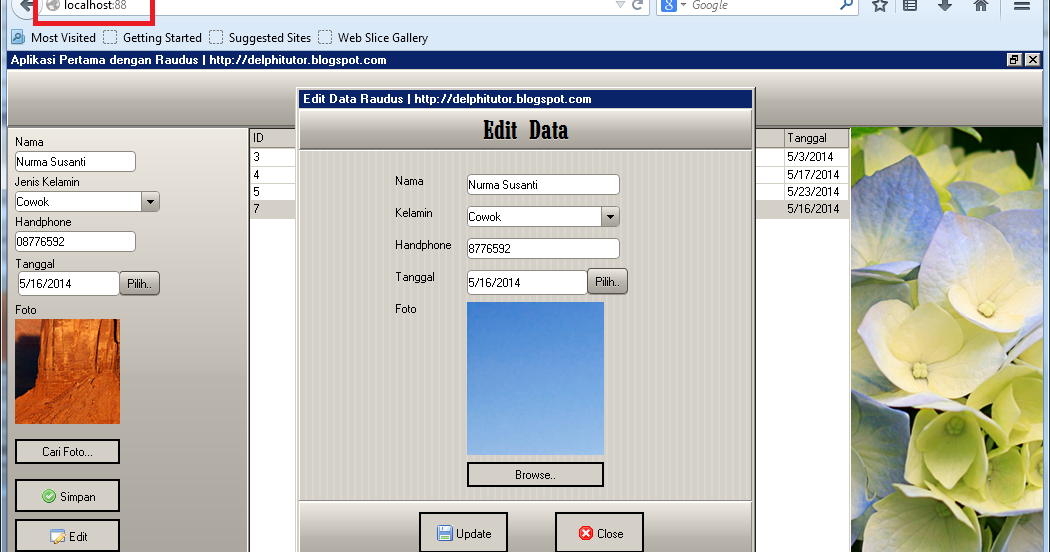Click Handphone field showing 8776592

pos(543,249)
